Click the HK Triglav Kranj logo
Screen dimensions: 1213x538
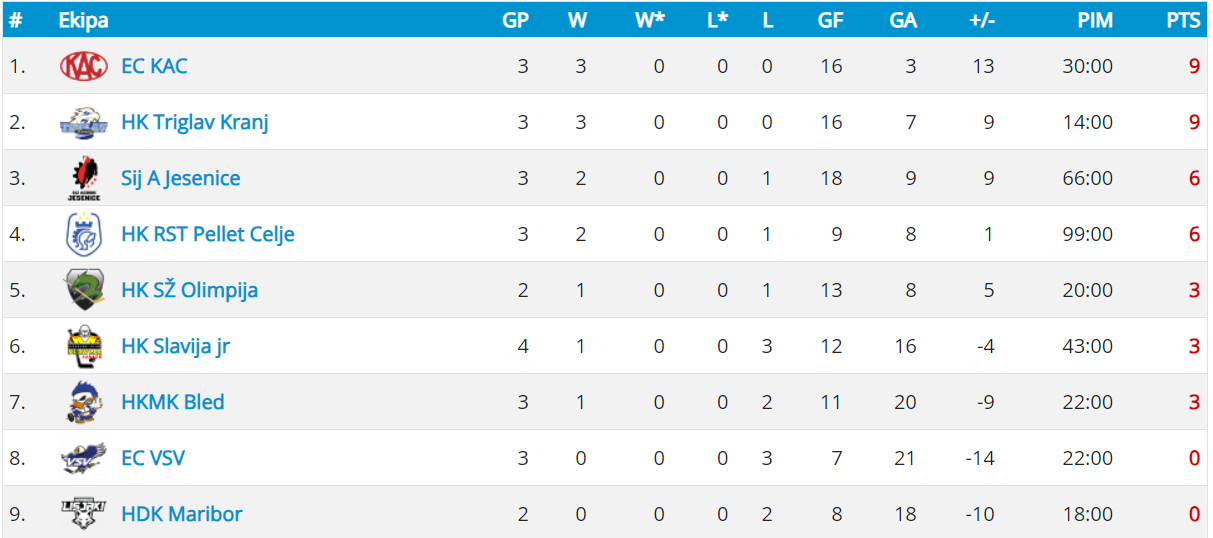coord(83,122)
